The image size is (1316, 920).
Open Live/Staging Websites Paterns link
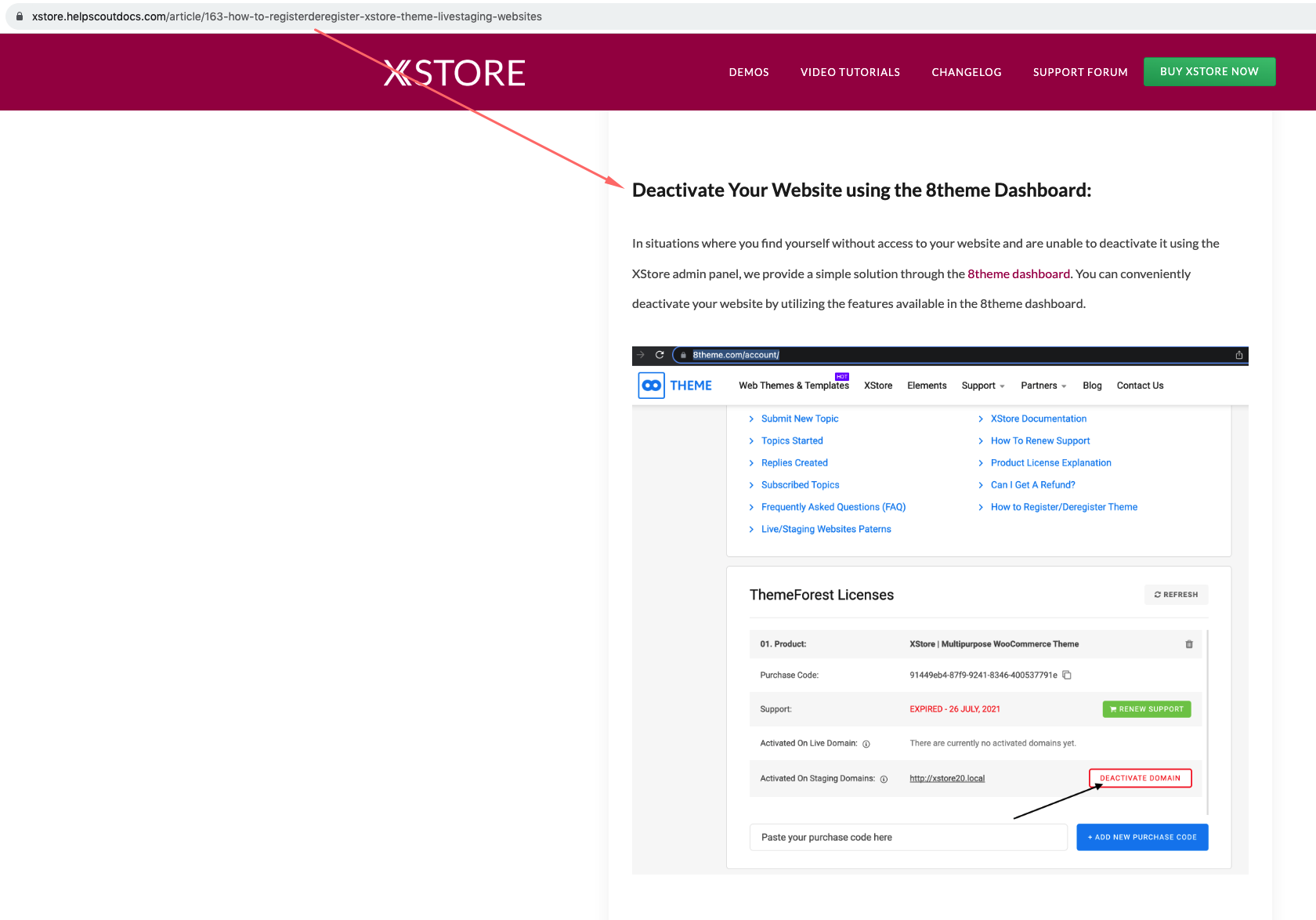[826, 529]
